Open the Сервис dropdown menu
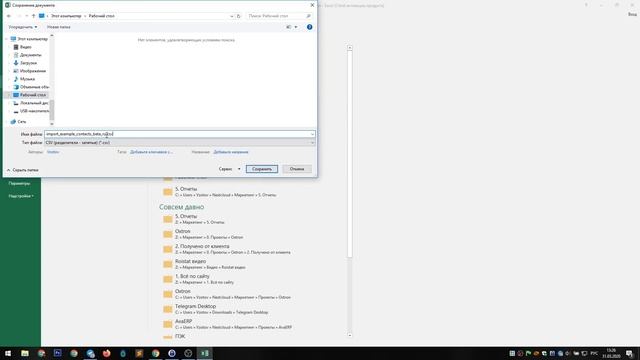 (229, 169)
